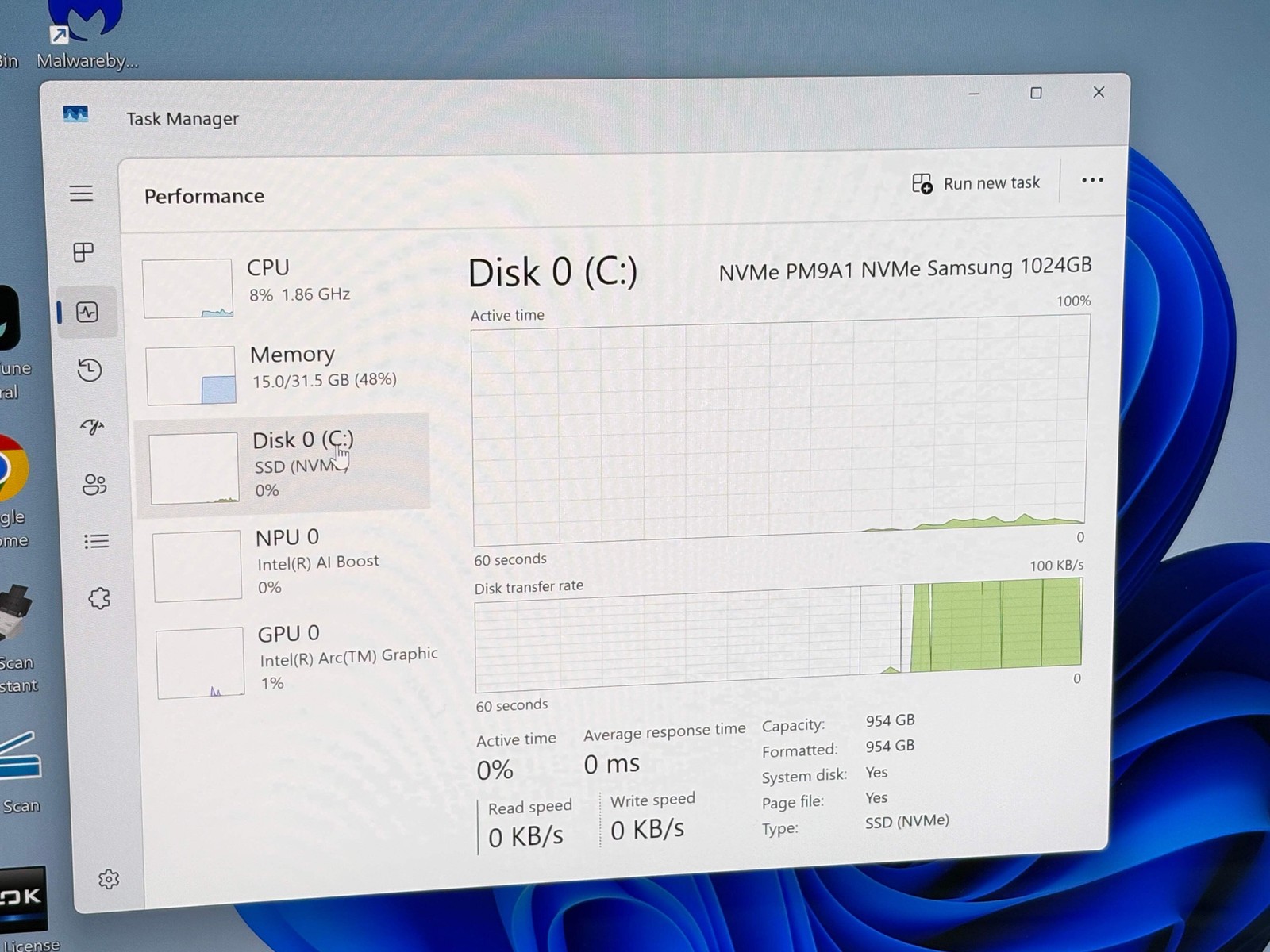Click the Memory mini graph thumbnail

point(190,375)
